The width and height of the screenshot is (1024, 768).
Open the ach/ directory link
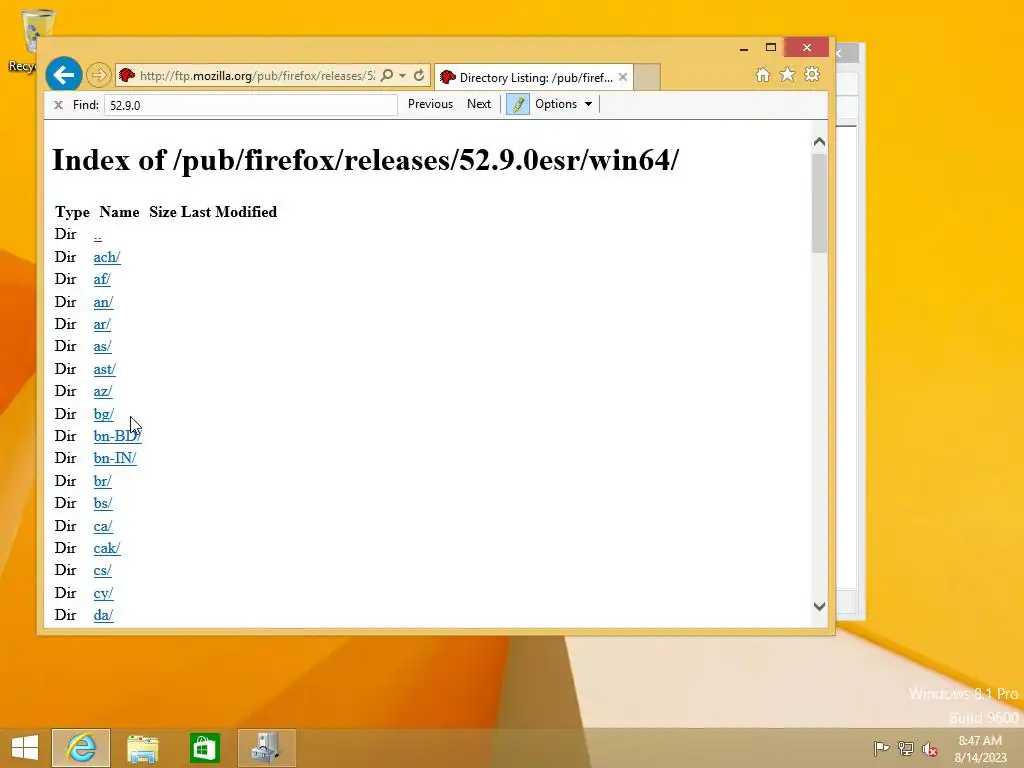(107, 257)
